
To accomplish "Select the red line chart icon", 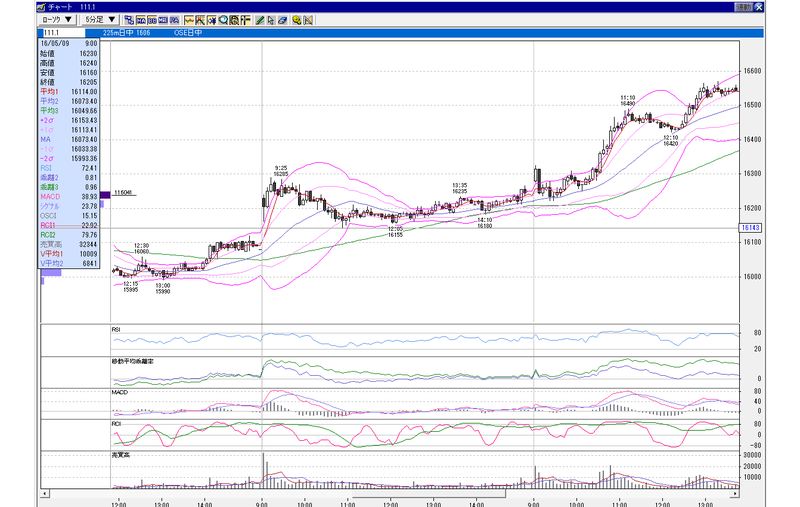I will coord(189,20).
